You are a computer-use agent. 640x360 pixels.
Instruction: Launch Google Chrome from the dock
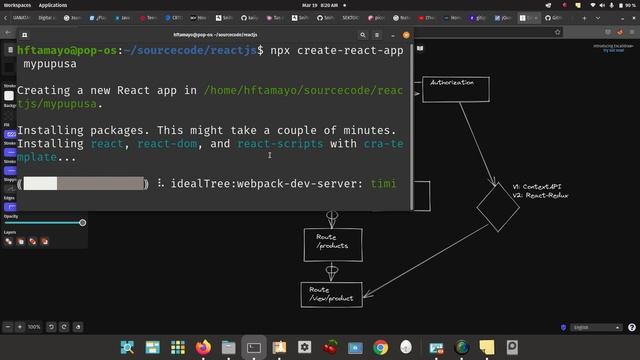click(x=380, y=347)
